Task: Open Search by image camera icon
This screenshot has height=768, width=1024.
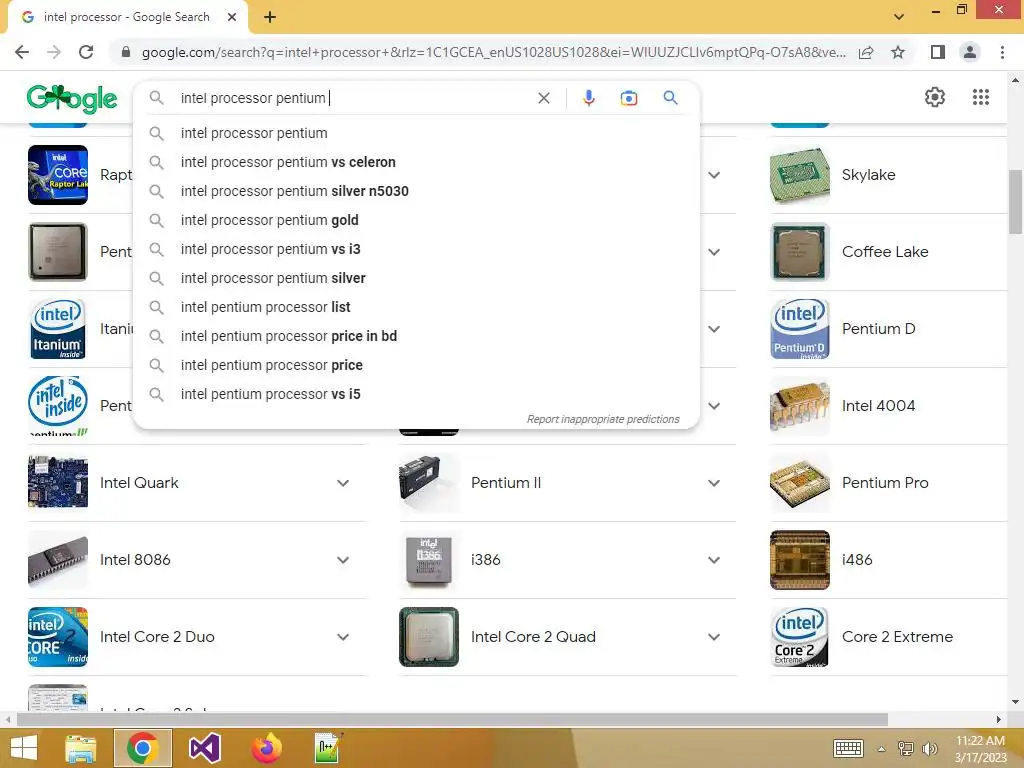Action: (x=628, y=98)
